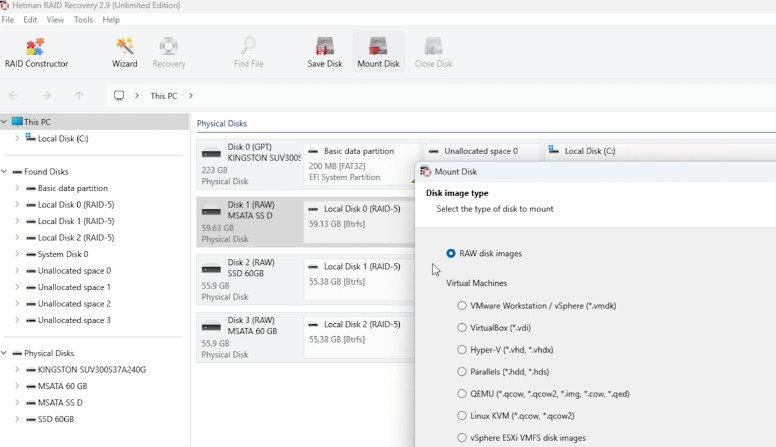The height and width of the screenshot is (447, 776).
Task: Select MSATA 60 GB in Physical Disks tree
Action: point(62,386)
